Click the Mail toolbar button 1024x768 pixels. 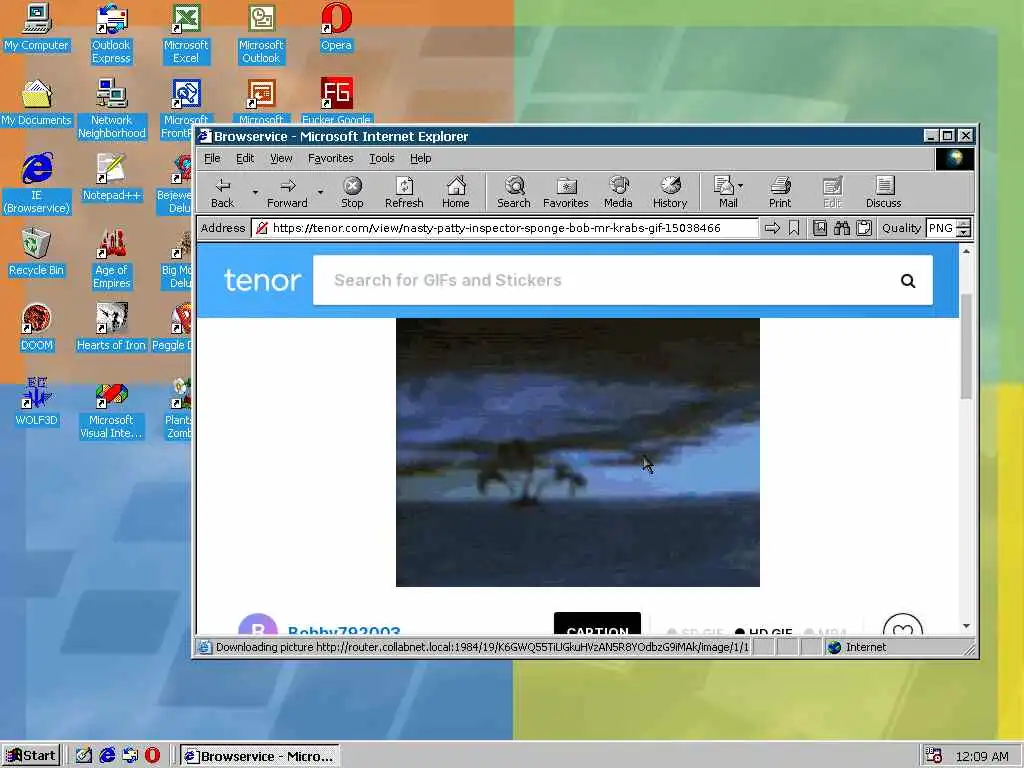(x=725, y=193)
